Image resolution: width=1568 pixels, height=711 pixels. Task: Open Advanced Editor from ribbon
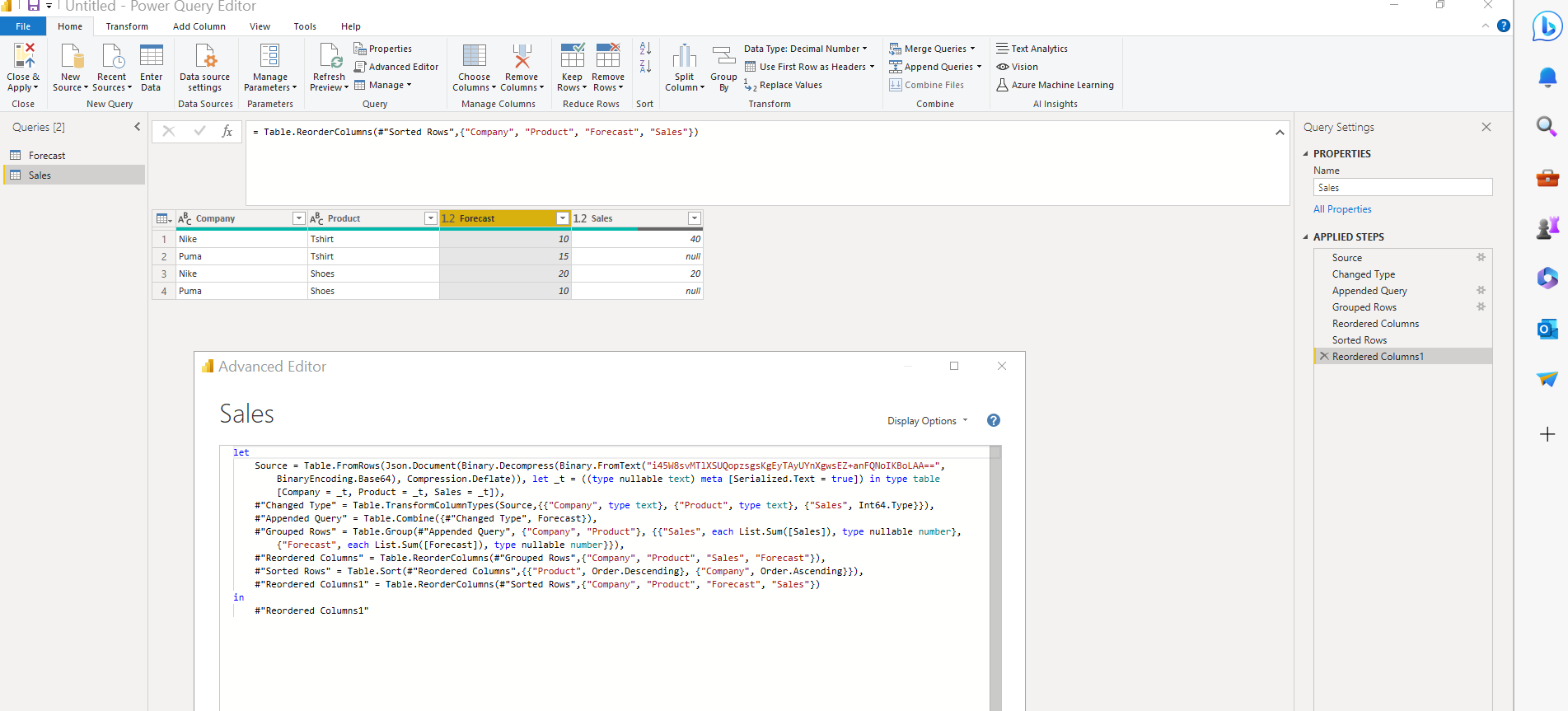click(396, 67)
